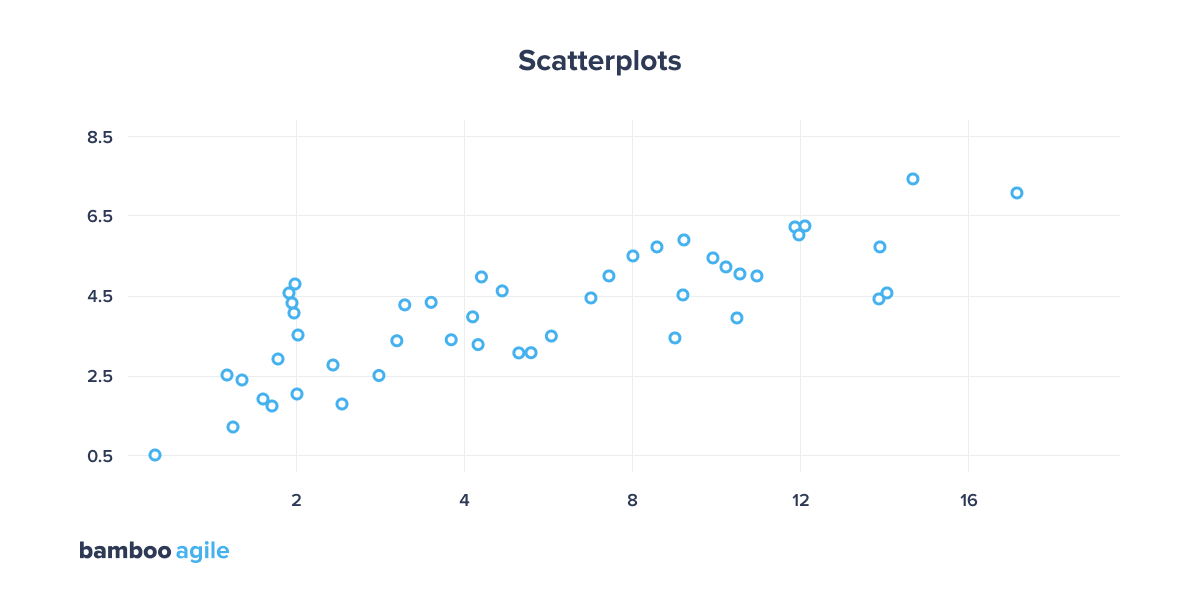Click the 6.5 y-axis label
1200x600 pixels.
point(99,216)
